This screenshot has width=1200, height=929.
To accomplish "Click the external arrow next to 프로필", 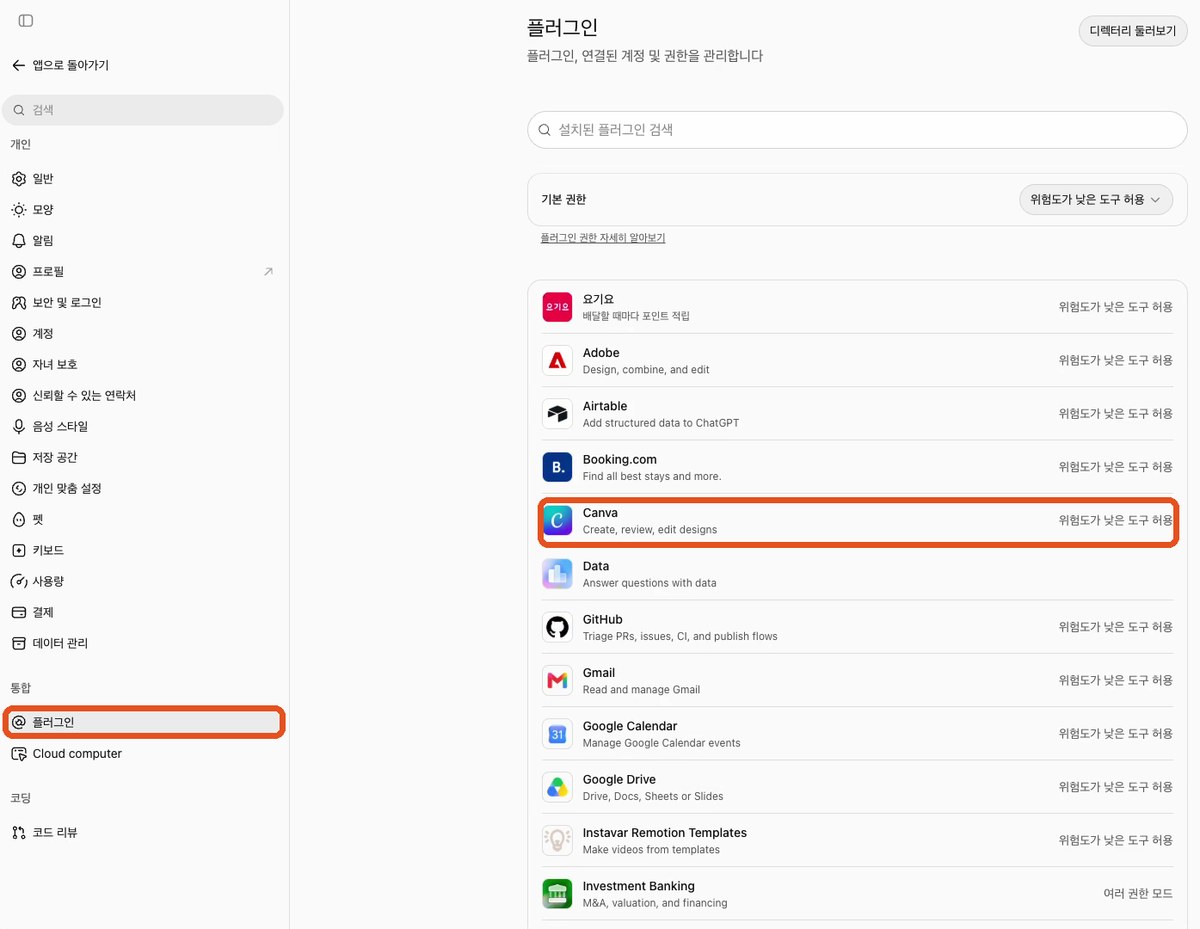I will 268,271.
